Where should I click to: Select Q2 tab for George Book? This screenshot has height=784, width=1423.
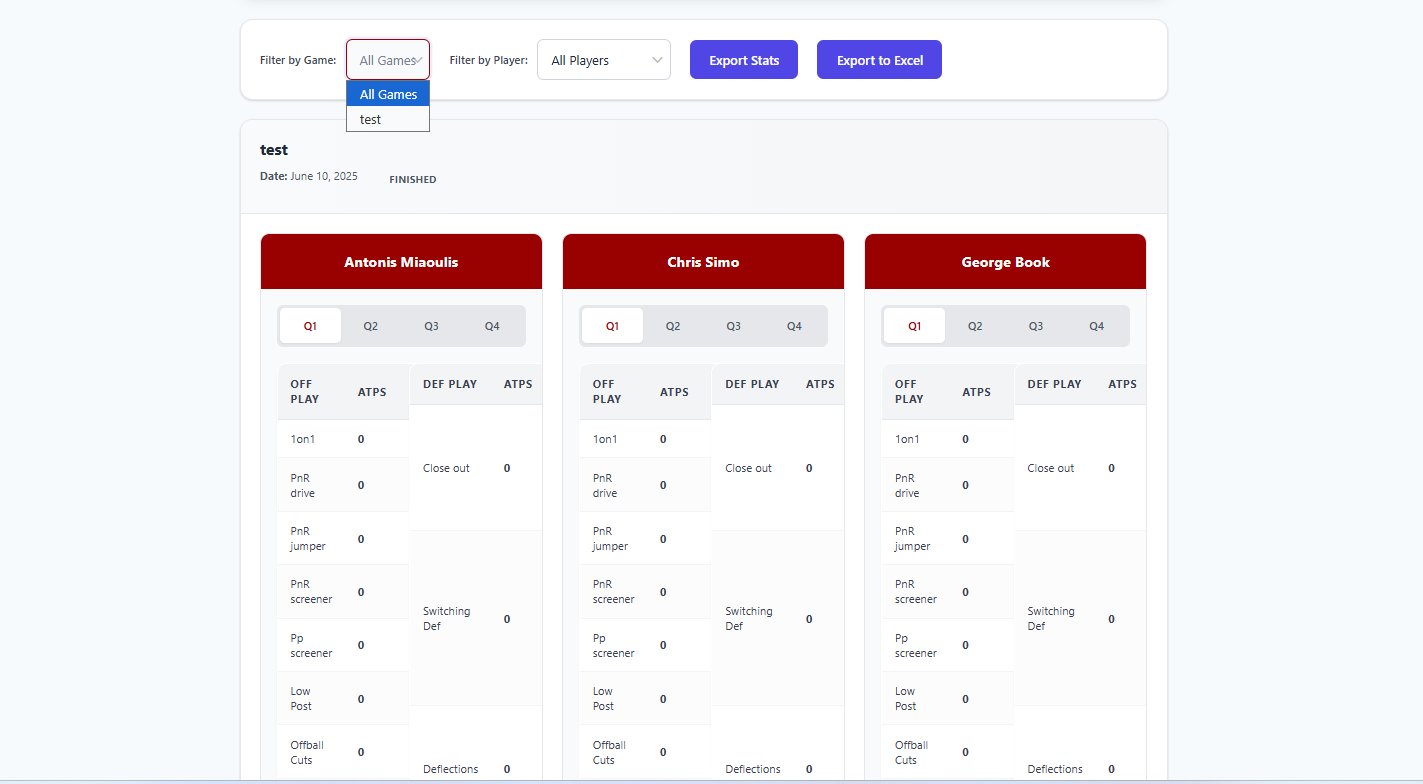click(975, 326)
